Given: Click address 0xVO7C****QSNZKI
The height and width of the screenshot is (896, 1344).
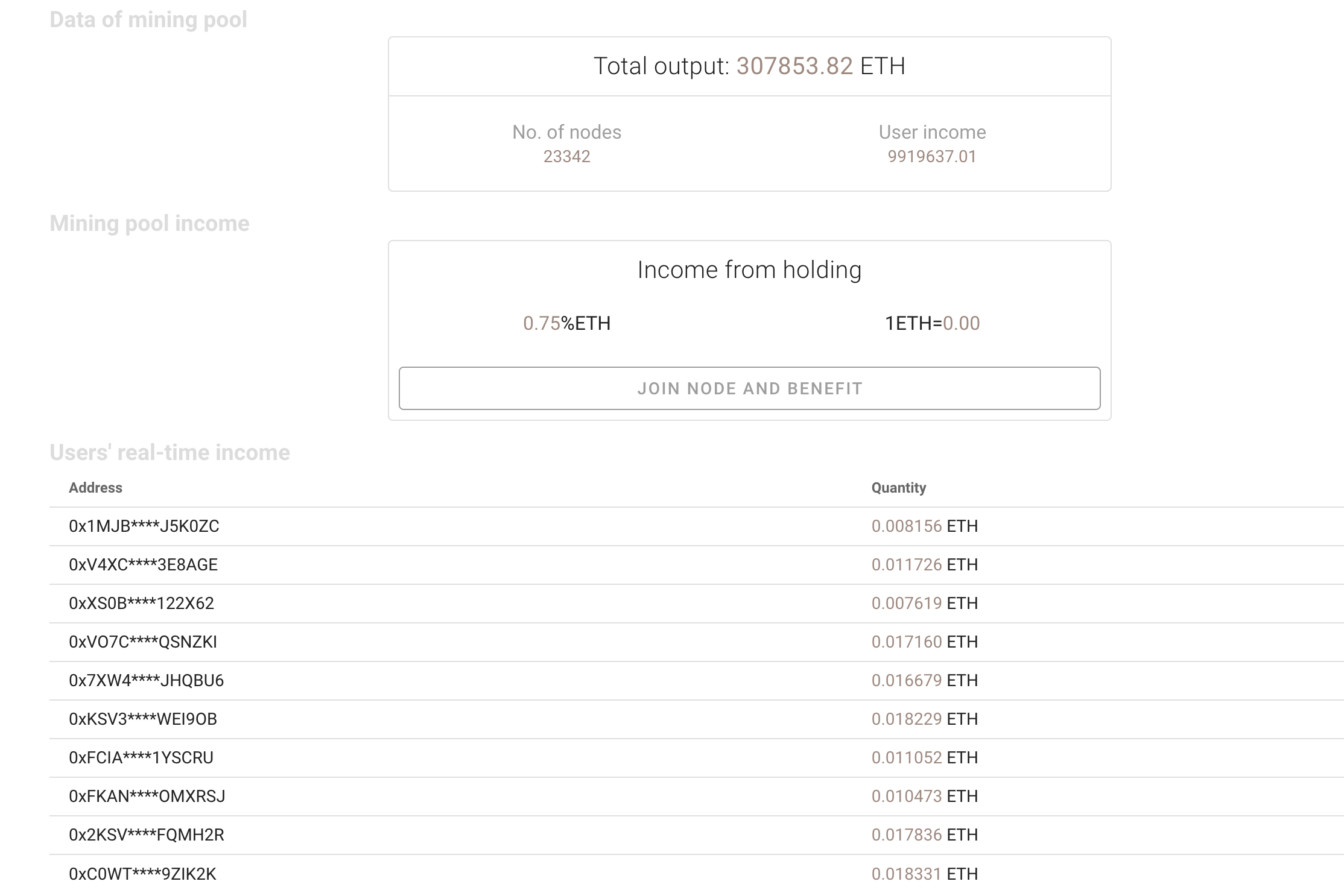Looking at the screenshot, I should pyautogui.click(x=142, y=642).
